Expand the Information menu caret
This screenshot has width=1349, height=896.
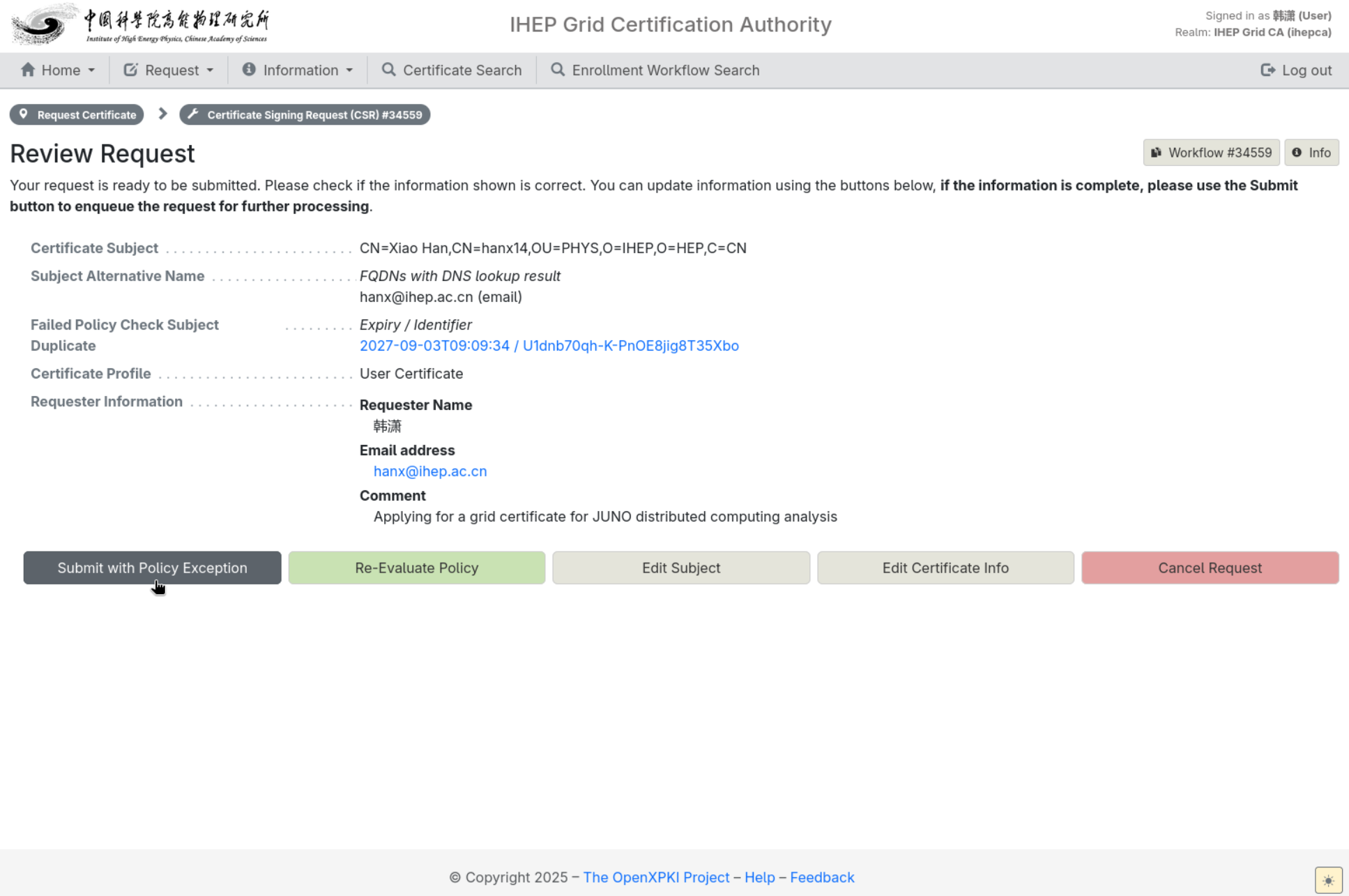pos(349,70)
